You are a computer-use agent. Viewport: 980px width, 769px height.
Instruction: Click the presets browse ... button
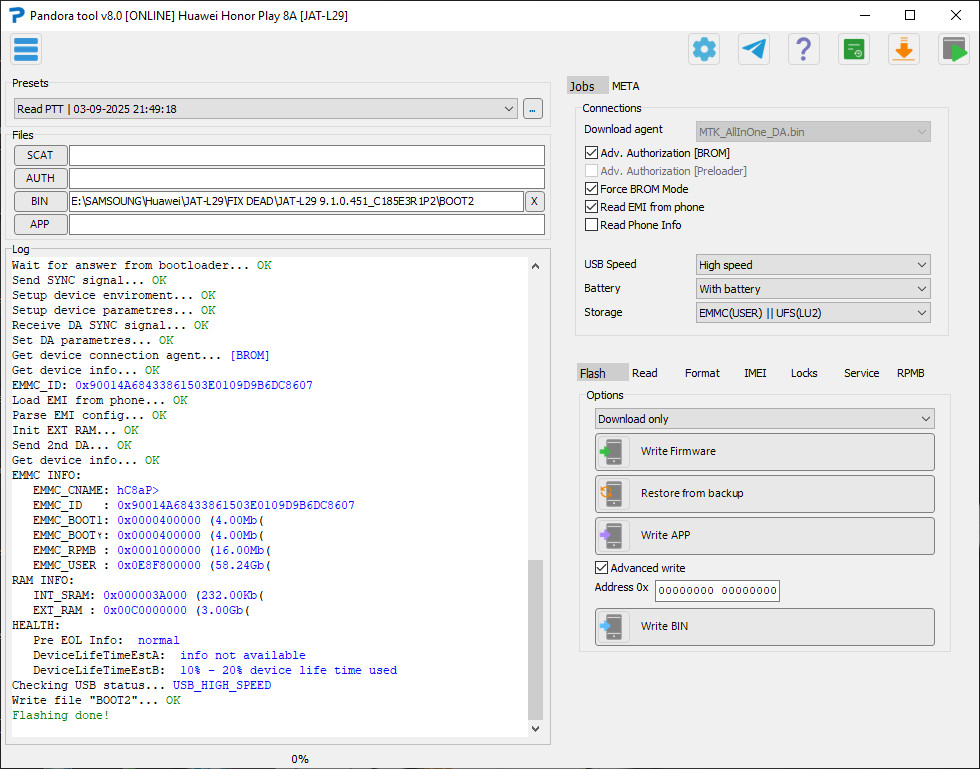point(532,109)
